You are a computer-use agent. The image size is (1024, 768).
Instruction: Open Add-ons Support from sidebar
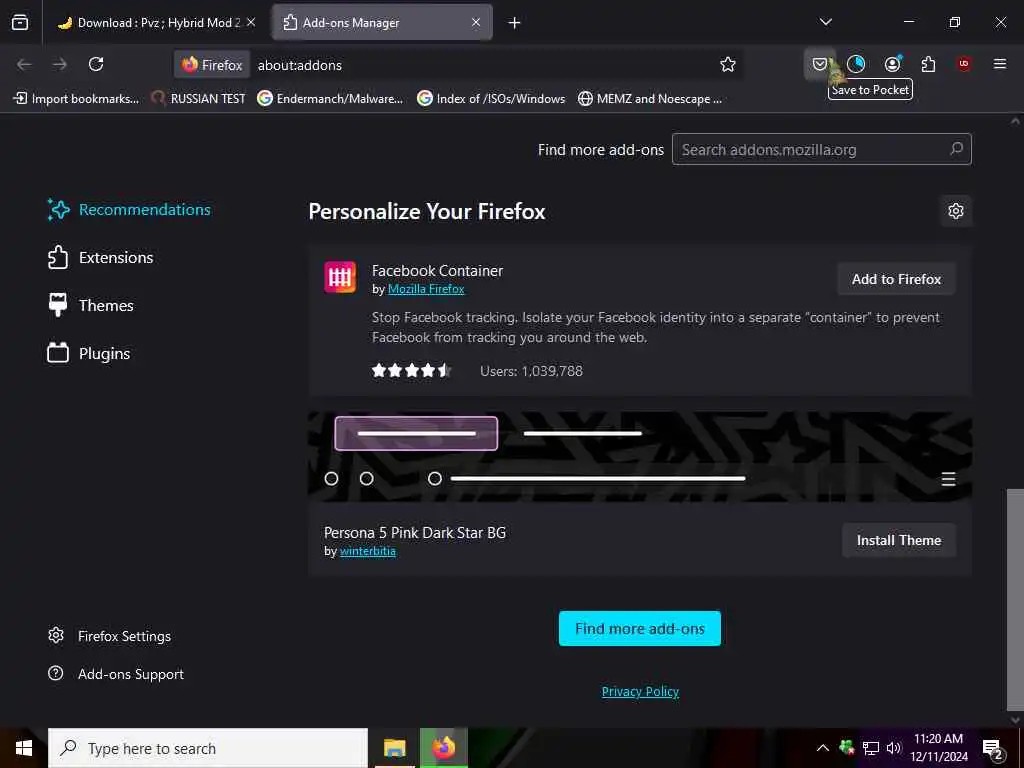tap(116, 674)
